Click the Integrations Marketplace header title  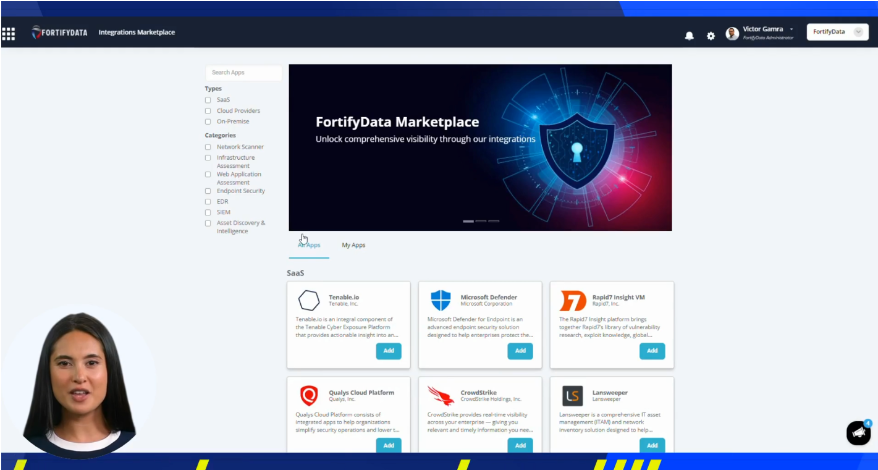(x=137, y=32)
